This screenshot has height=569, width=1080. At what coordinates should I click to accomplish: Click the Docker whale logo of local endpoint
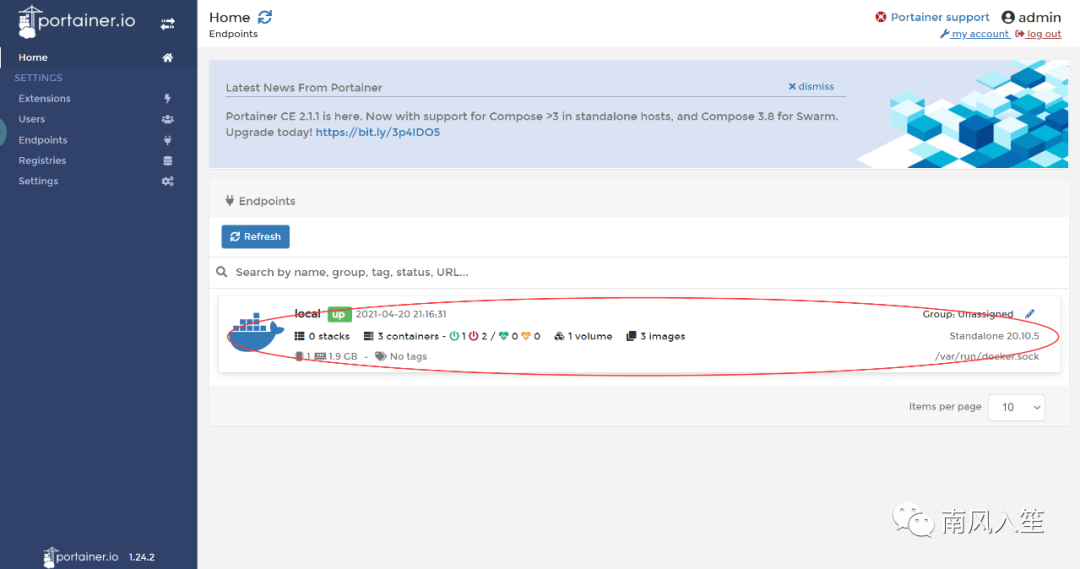point(256,333)
